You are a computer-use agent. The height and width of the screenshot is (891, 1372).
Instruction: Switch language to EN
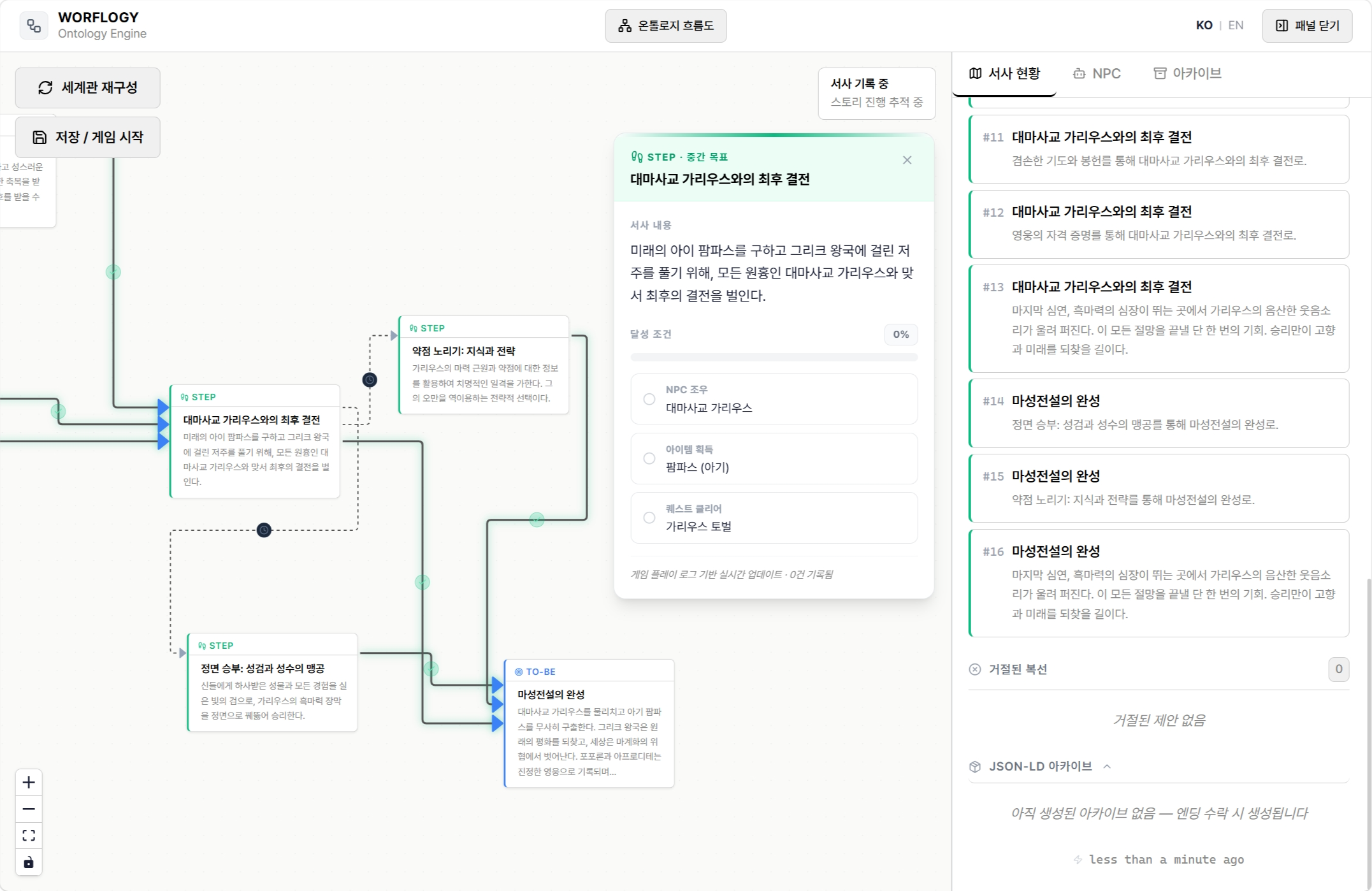click(1236, 25)
